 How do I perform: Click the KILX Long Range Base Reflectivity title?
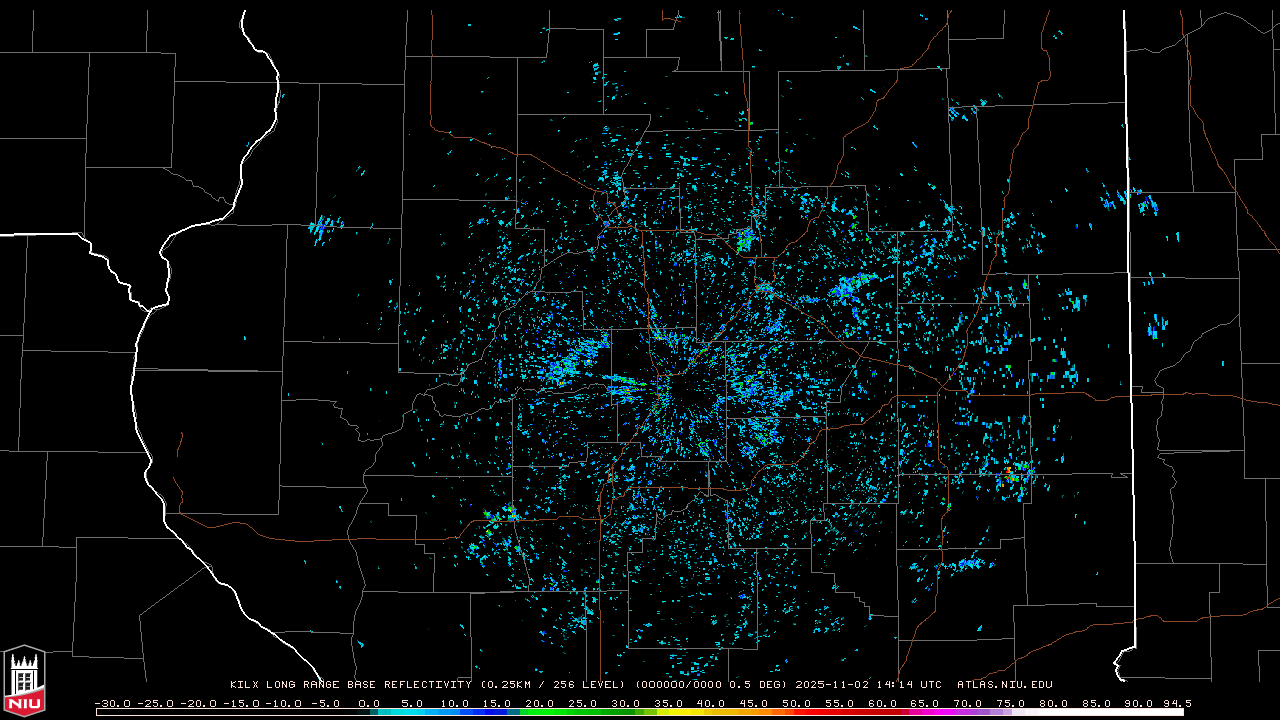(350, 685)
